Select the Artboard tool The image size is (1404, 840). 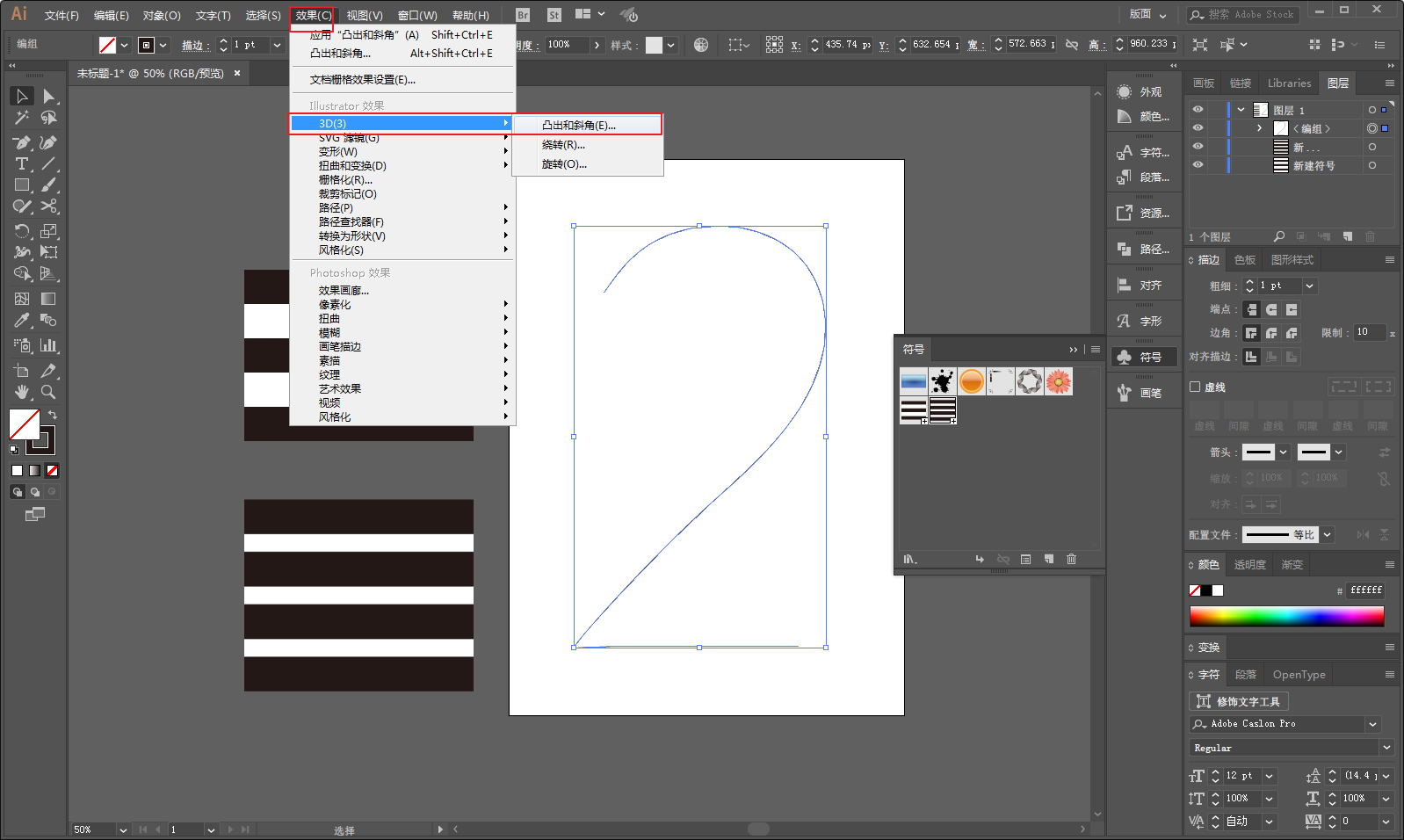tap(22, 371)
